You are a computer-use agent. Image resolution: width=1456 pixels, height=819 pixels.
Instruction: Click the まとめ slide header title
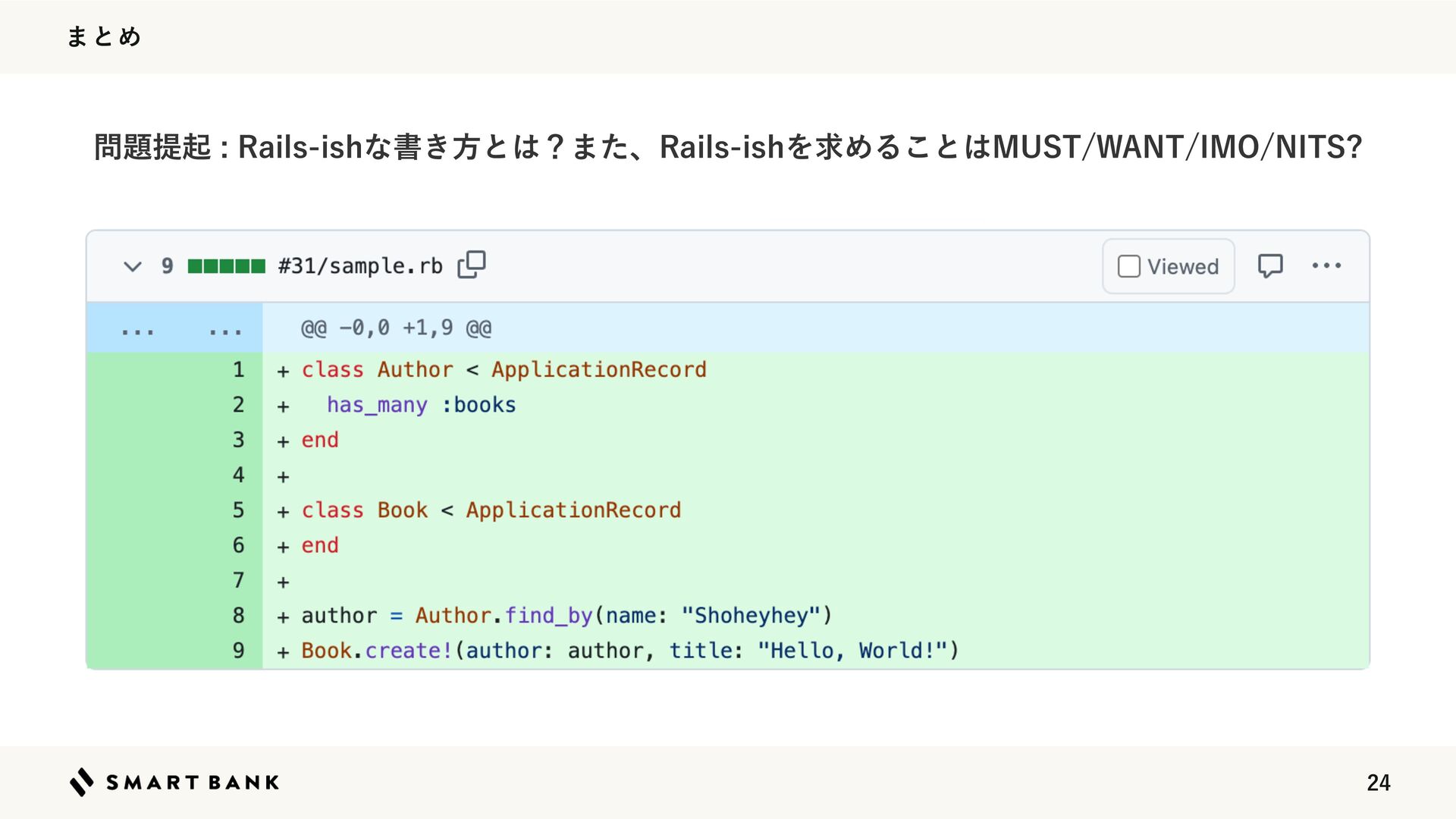point(104,36)
